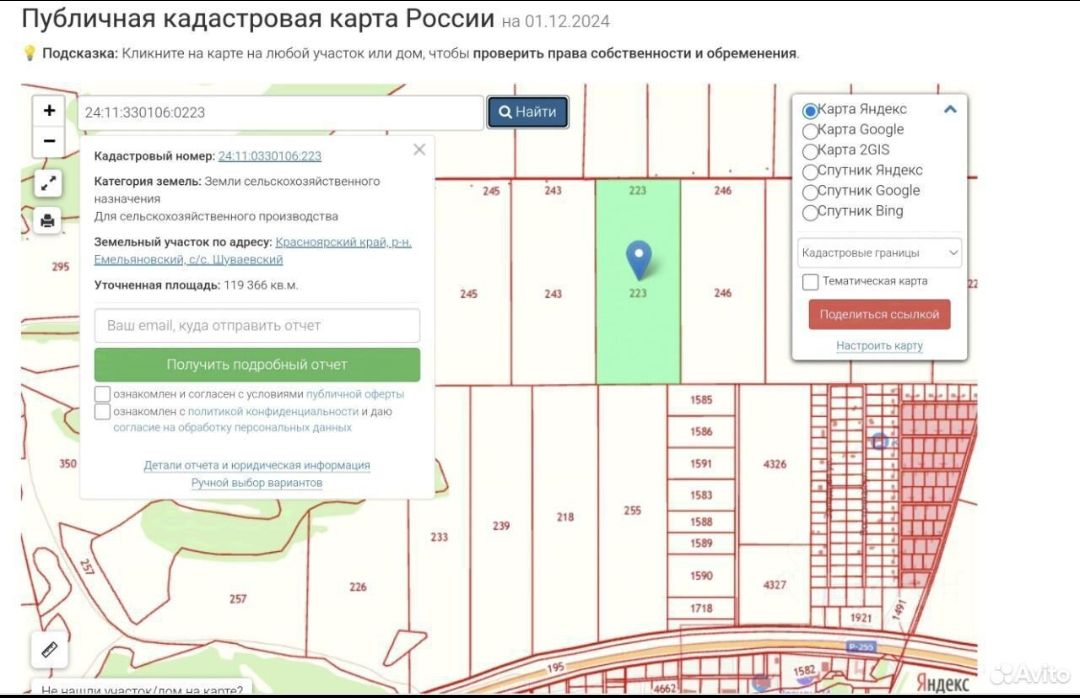Open cadastral number 24:11:0330106:223 link

(270, 156)
